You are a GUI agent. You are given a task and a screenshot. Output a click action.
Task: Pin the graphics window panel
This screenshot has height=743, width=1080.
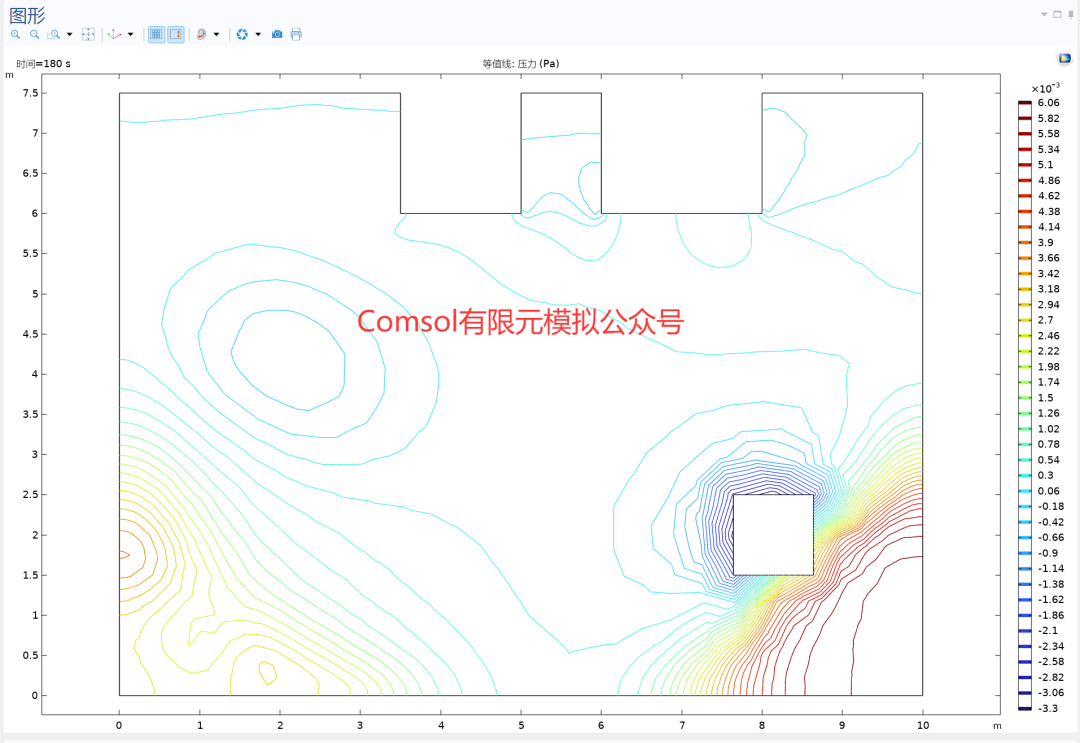click(1070, 14)
